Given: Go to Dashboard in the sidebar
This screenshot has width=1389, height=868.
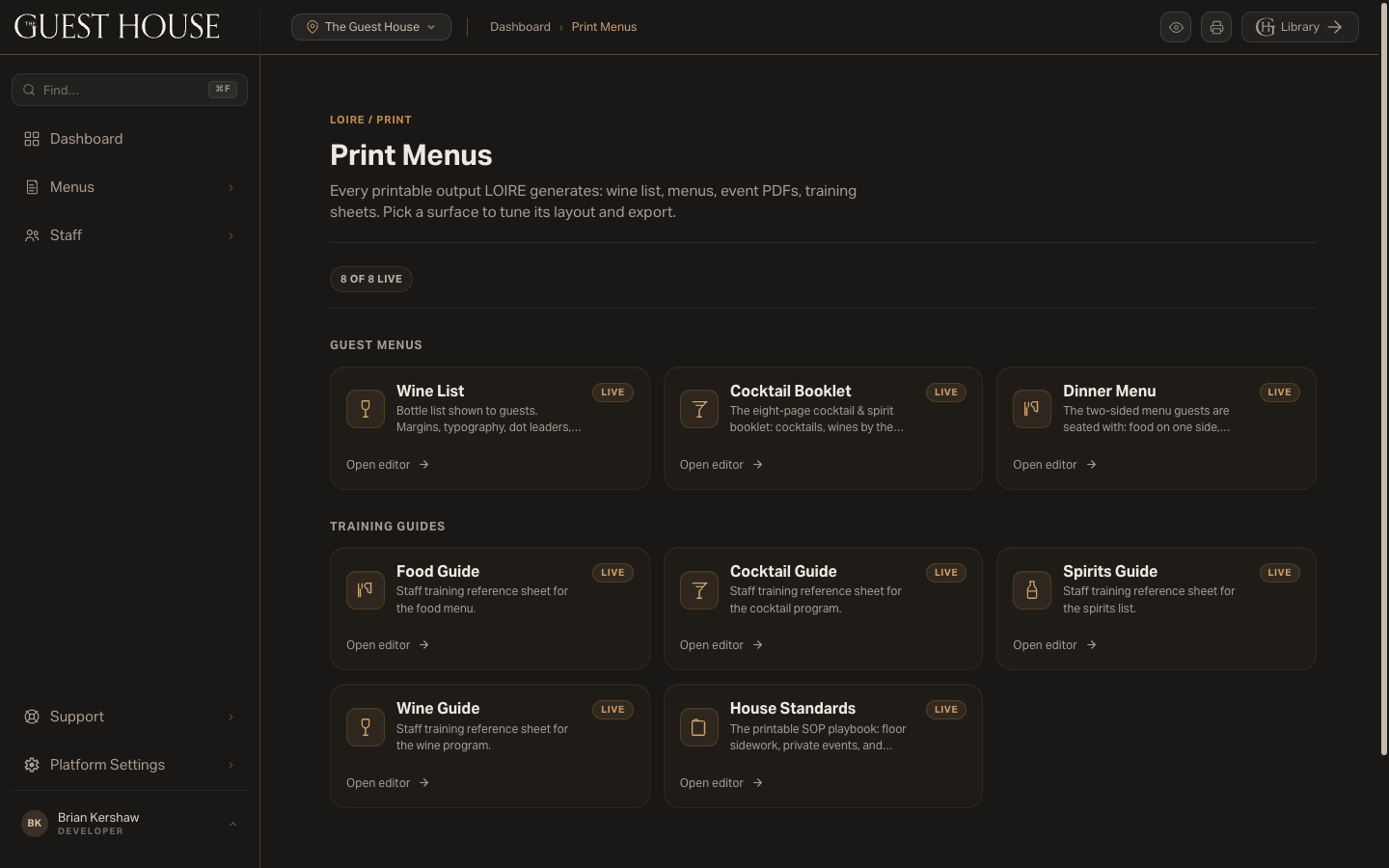Looking at the screenshot, I should 129,139.
